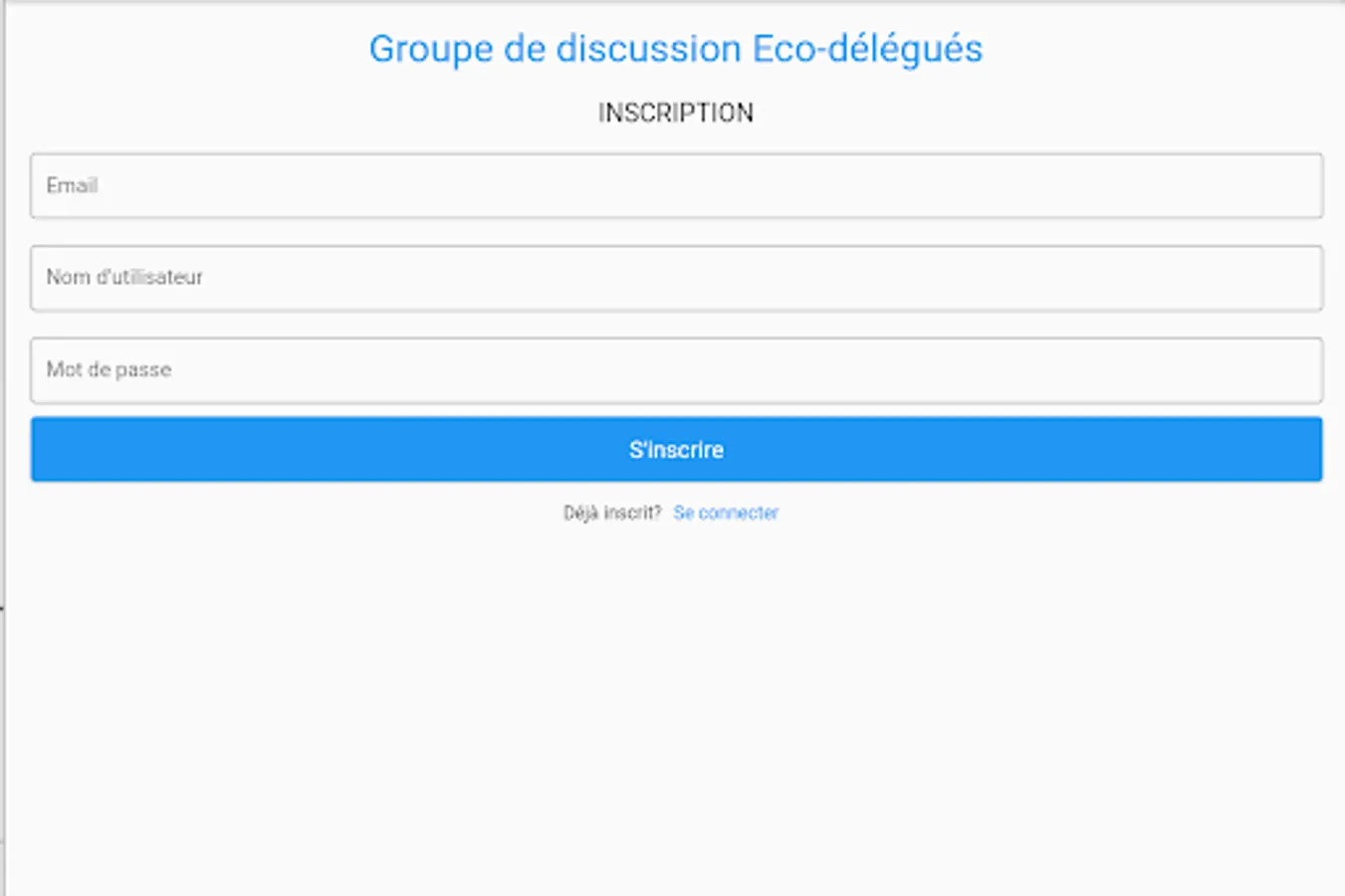Click the sign-up heading under the title
The image size is (1345, 896).
tap(675, 113)
